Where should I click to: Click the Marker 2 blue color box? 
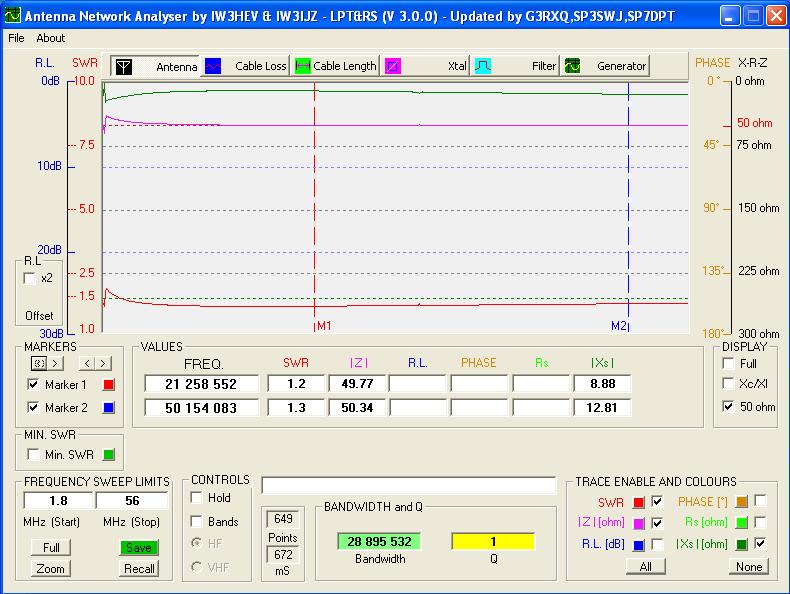(111, 408)
